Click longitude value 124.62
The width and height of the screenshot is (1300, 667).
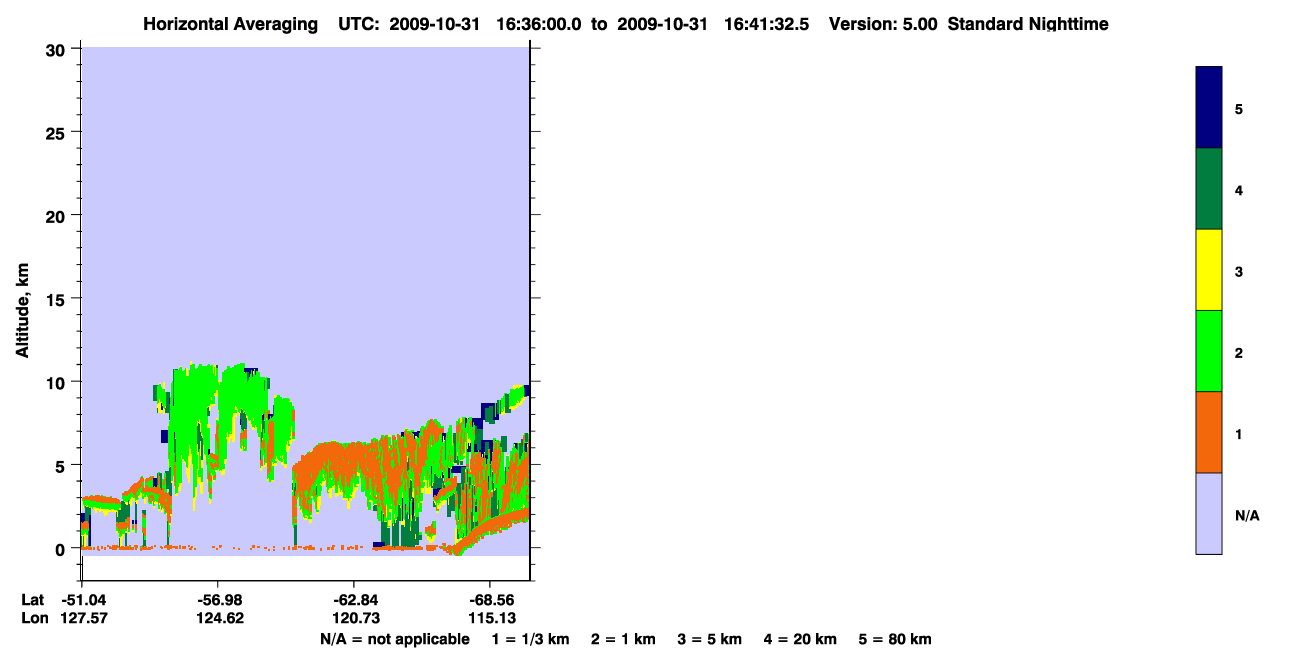218,618
